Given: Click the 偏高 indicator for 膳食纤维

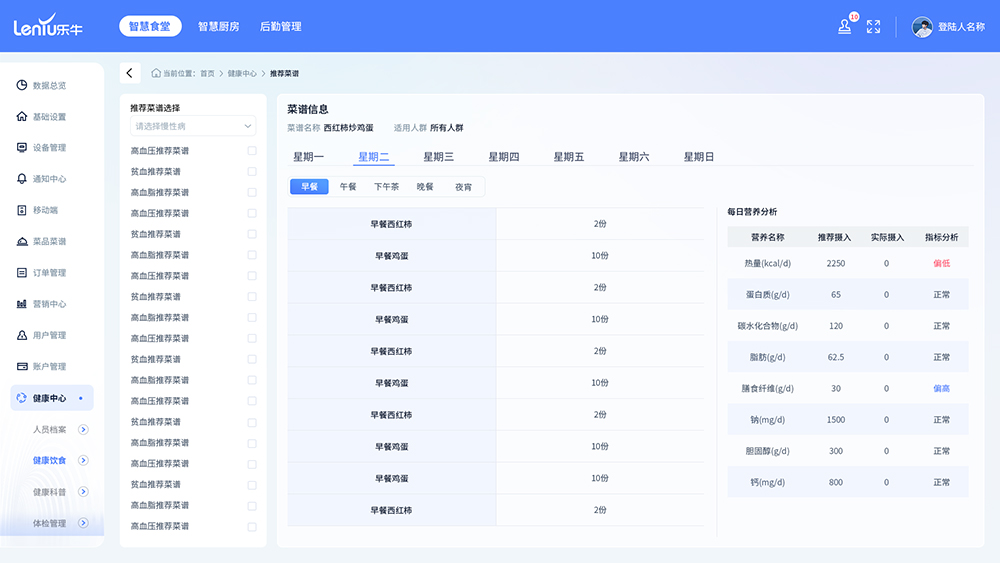Looking at the screenshot, I should point(941,388).
